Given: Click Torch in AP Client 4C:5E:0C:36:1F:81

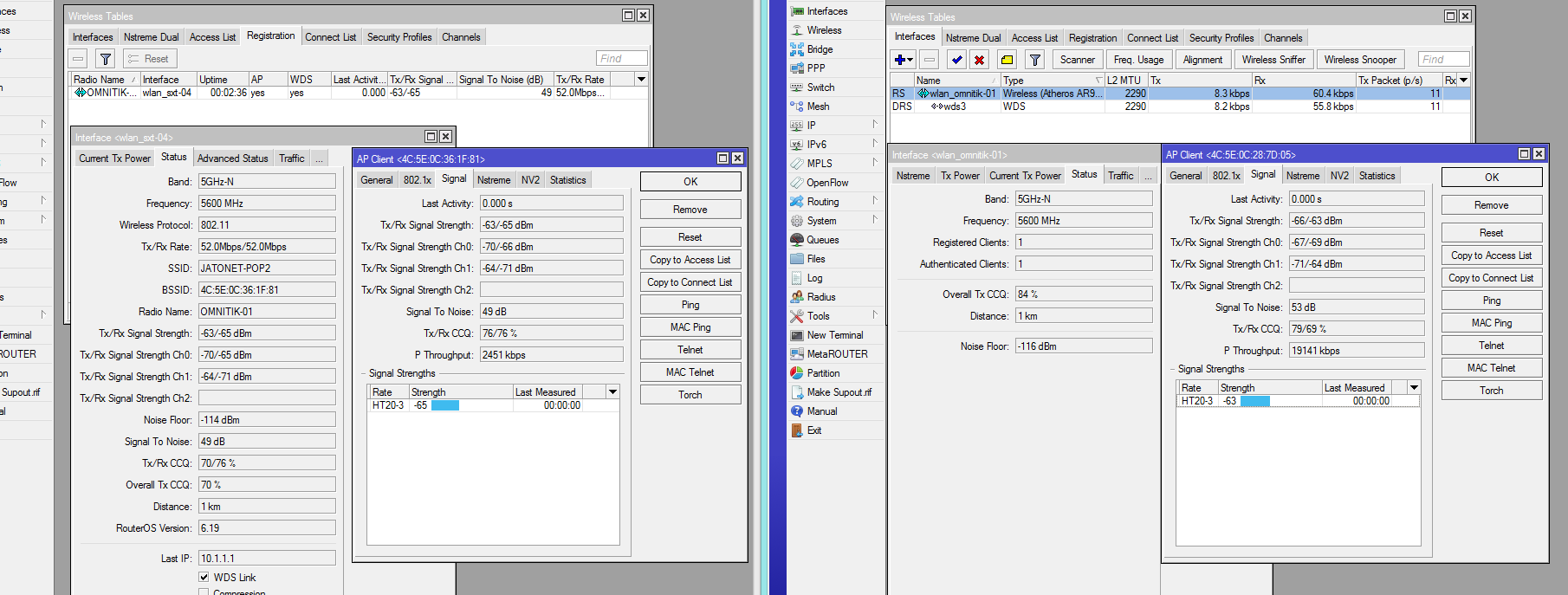Looking at the screenshot, I should (690, 395).
